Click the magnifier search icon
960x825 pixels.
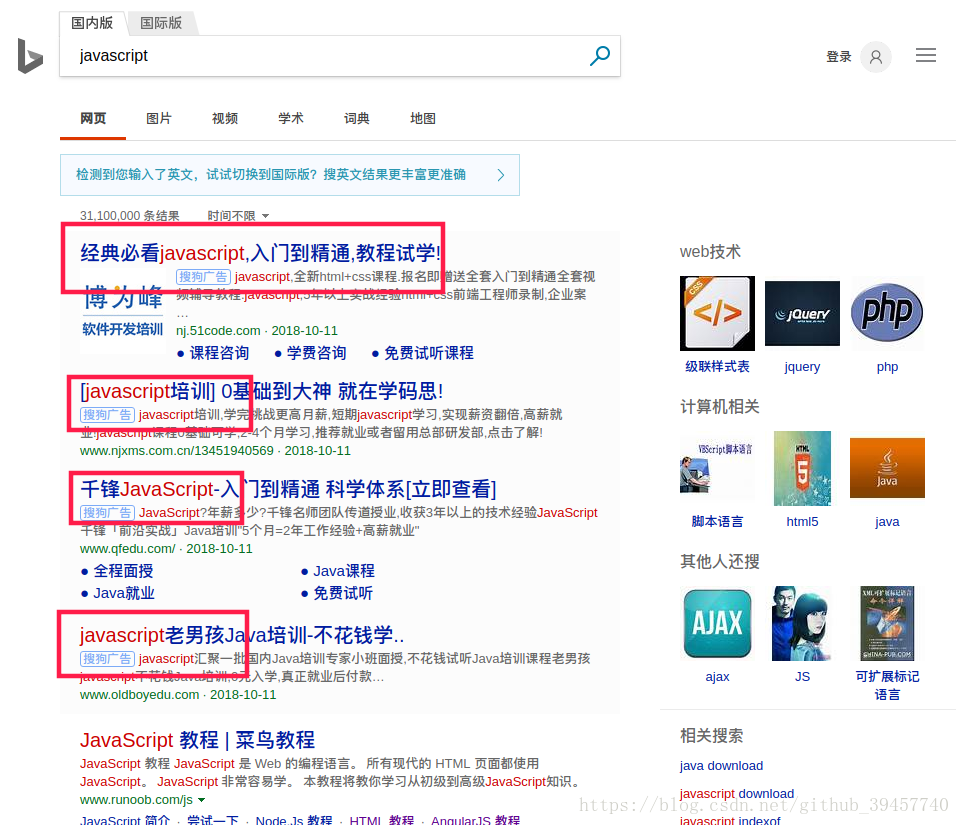(599, 56)
